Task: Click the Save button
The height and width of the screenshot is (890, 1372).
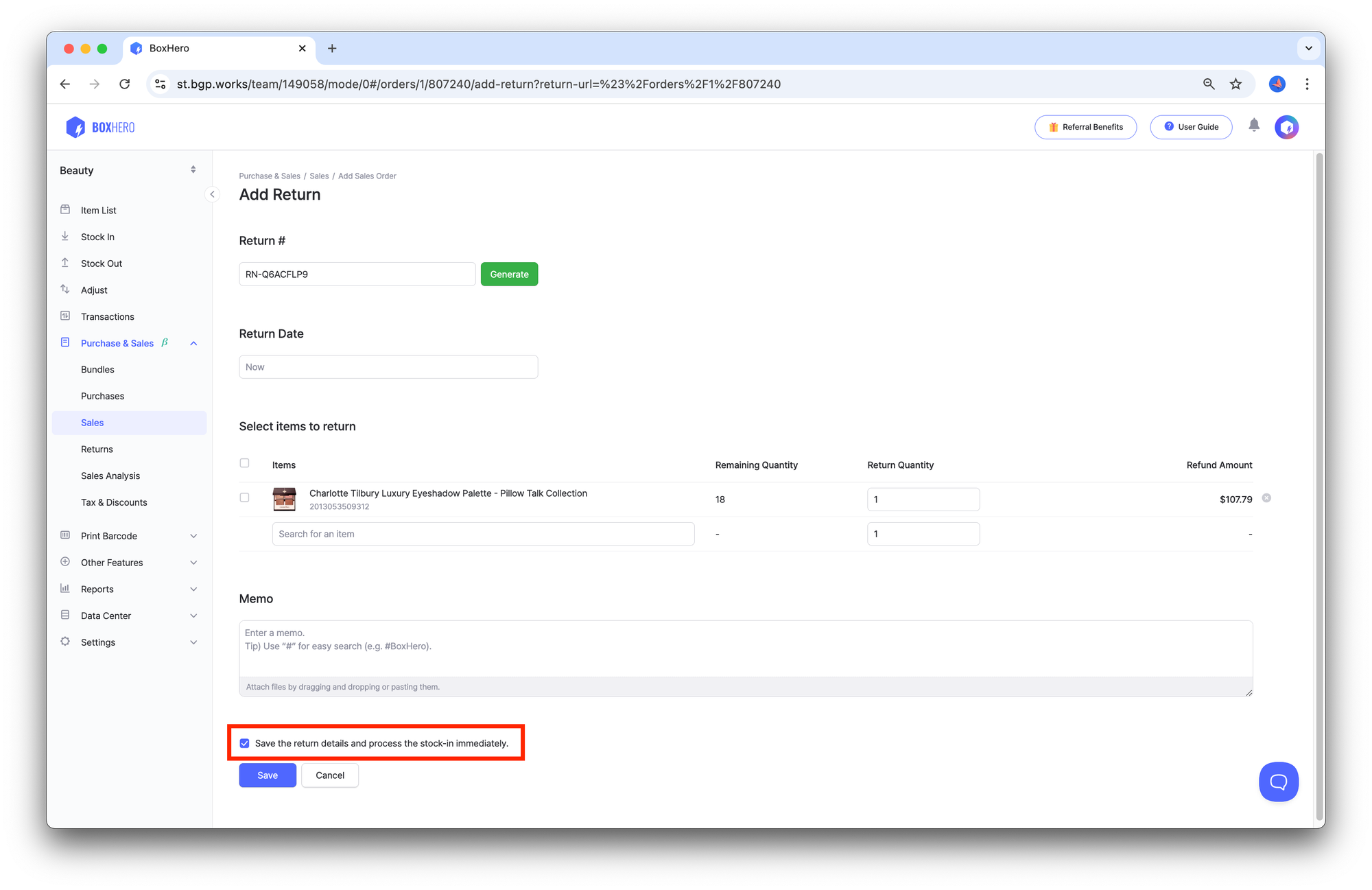Action: coord(267,775)
